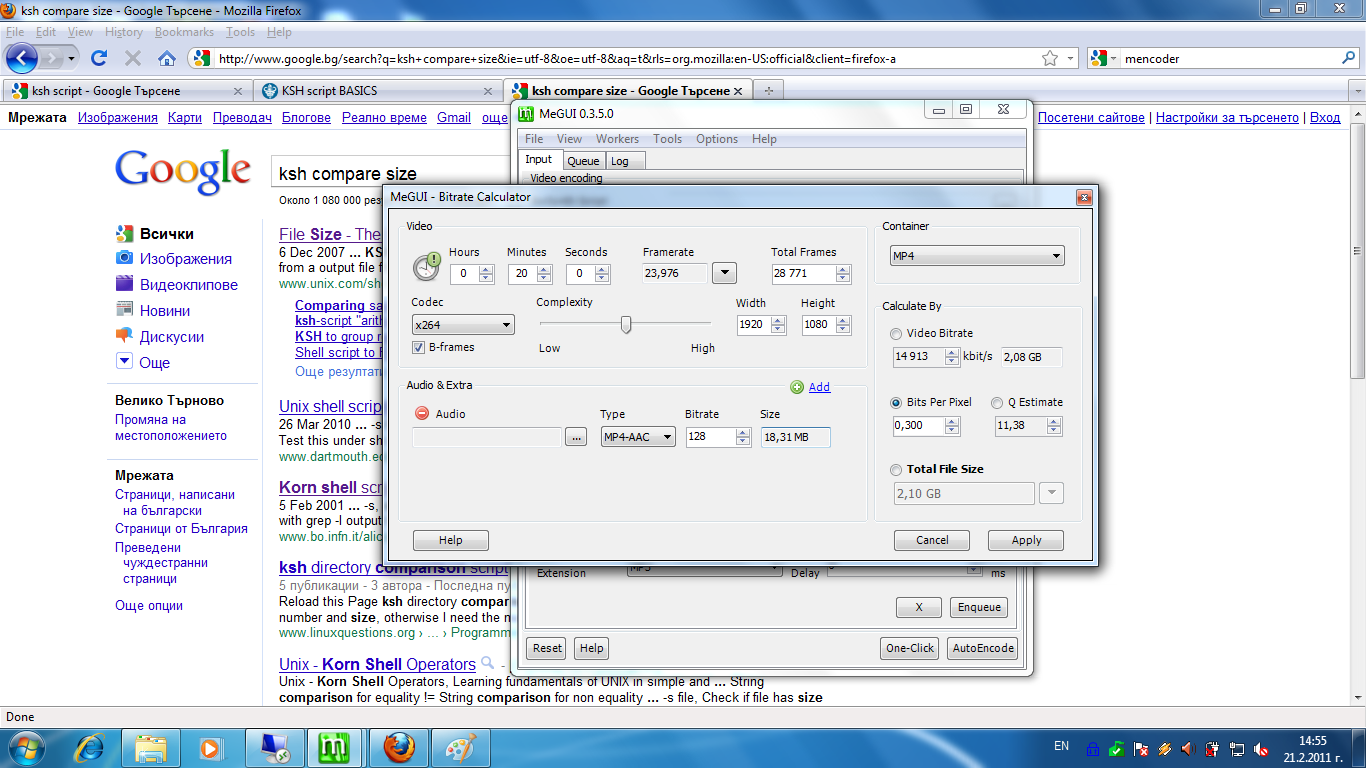Click Google search box 'ksh compare size'
1366x768 pixels.
point(390,173)
